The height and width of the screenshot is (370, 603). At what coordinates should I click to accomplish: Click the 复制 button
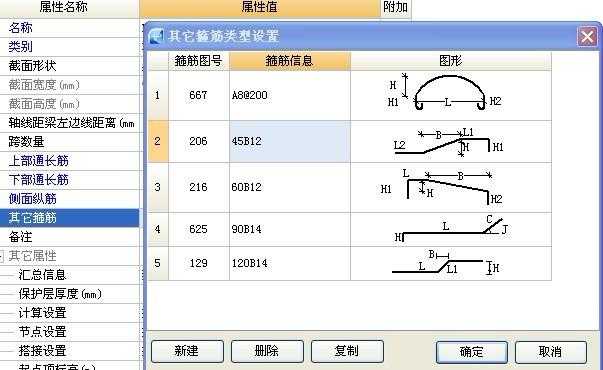(x=347, y=351)
